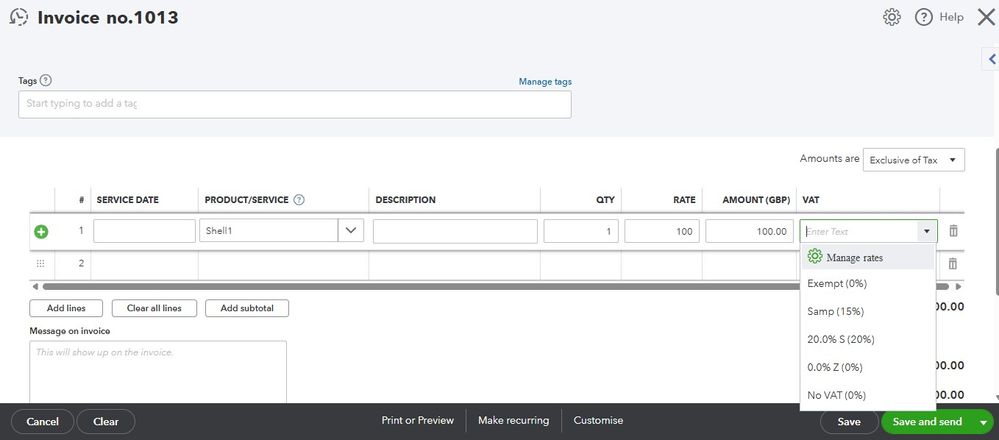Click the QTY field showing 1
The width and height of the screenshot is (999, 440).
[581, 231]
